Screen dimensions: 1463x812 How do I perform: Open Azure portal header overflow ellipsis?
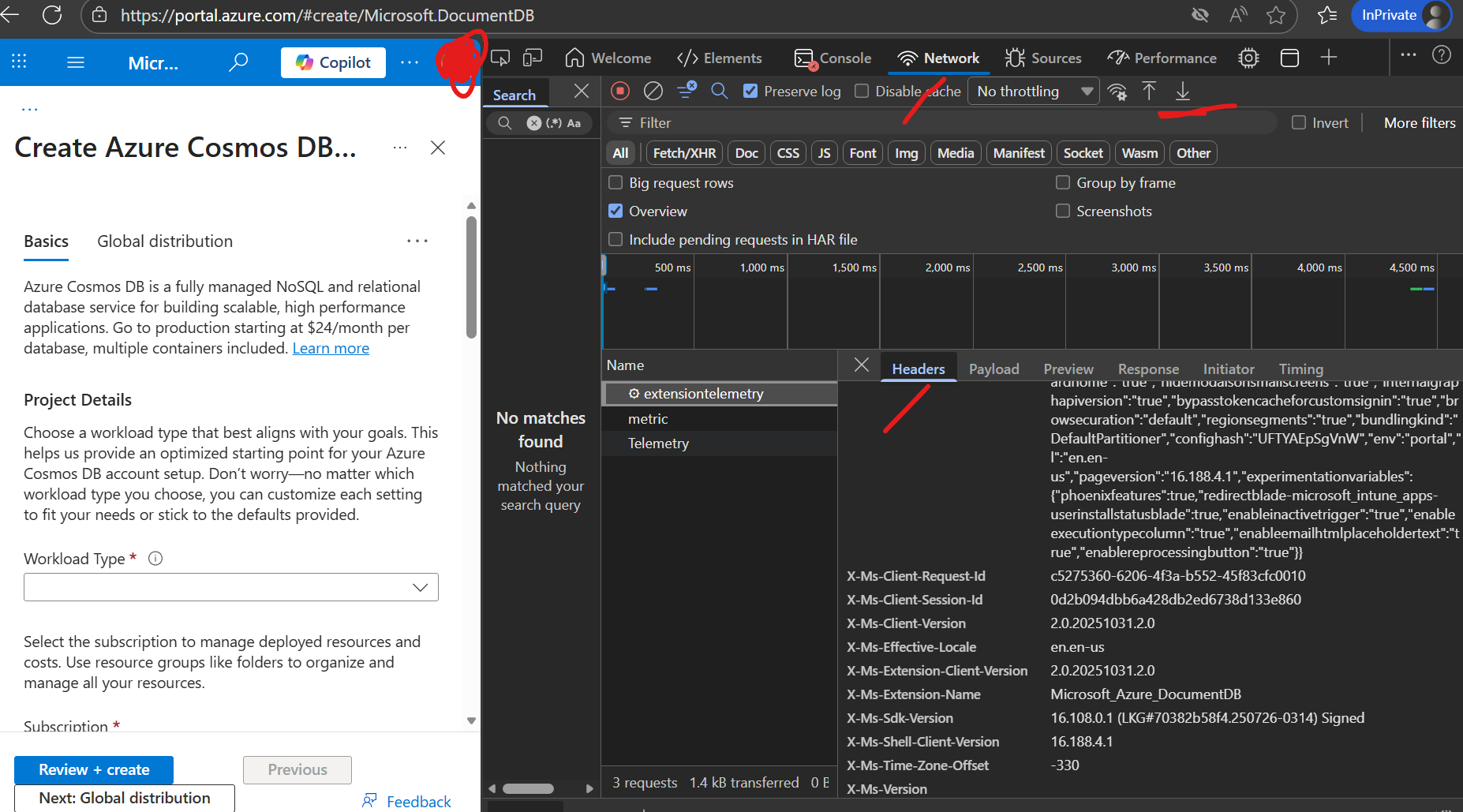pyautogui.click(x=410, y=62)
